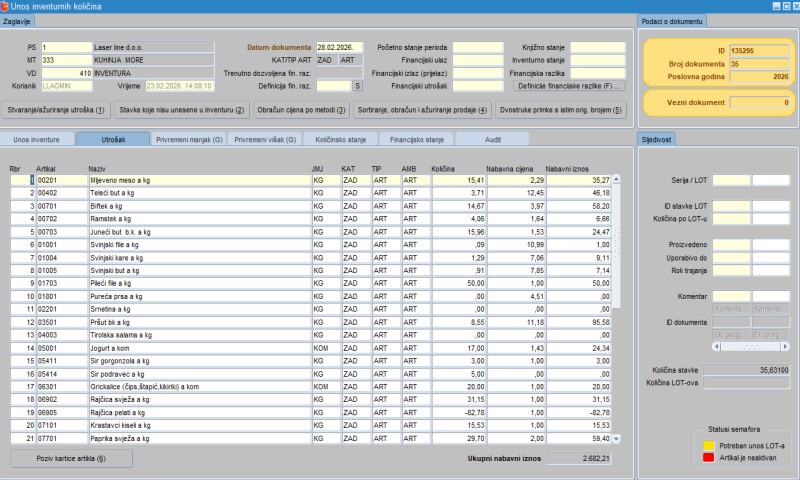This screenshot has width=800, height=480.
Task: Click the right arrow of the Sljedivost scrollbar
Action: click(785, 347)
